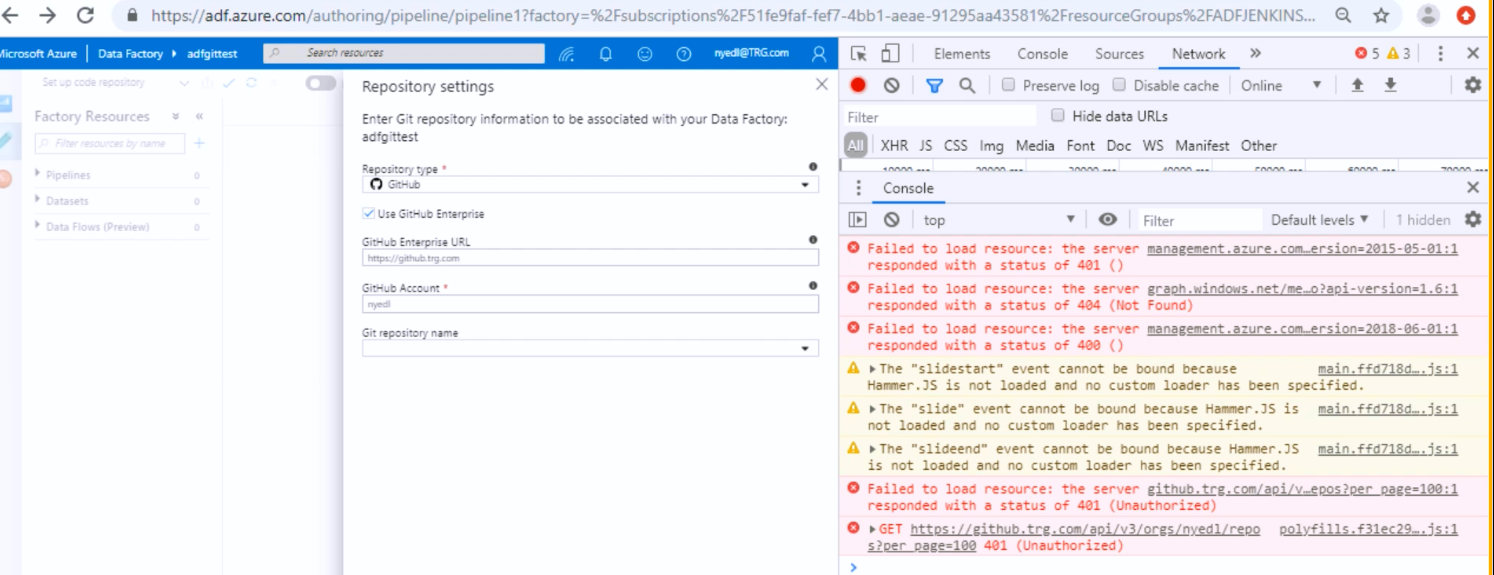Viewport: 1494px width, 575px height.
Task: Switch to the Sources tab
Action: (x=1119, y=54)
